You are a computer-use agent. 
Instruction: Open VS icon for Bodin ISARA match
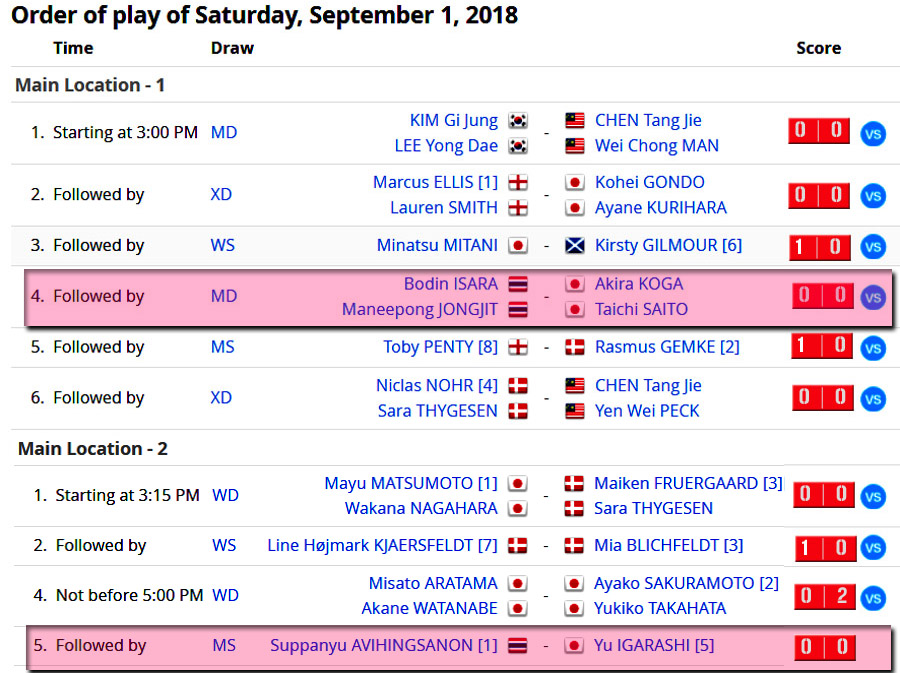[x=873, y=297]
